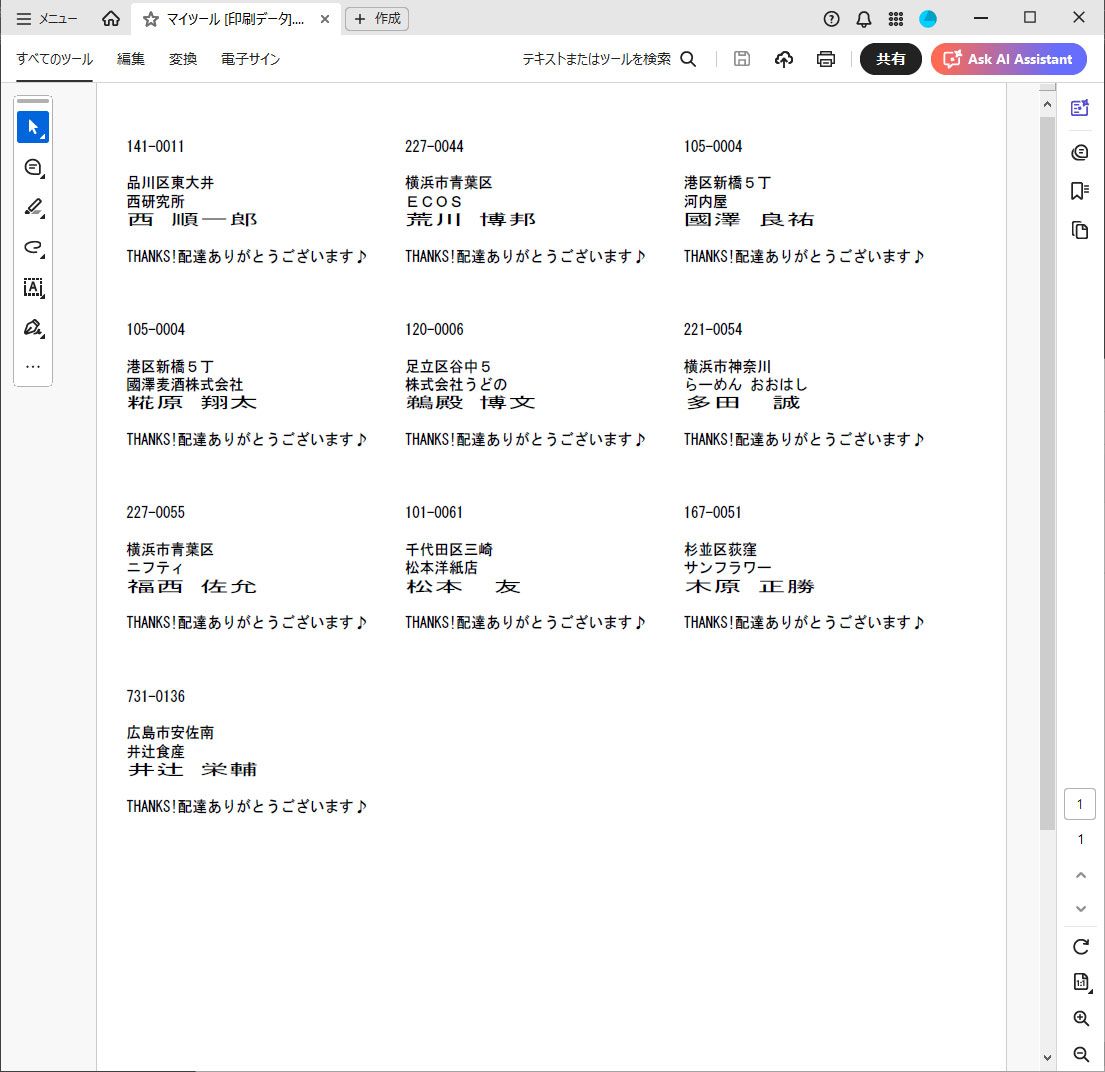1105x1072 pixels.
Task: Click the text 株式会社うどの
Action: pos(456,384)
